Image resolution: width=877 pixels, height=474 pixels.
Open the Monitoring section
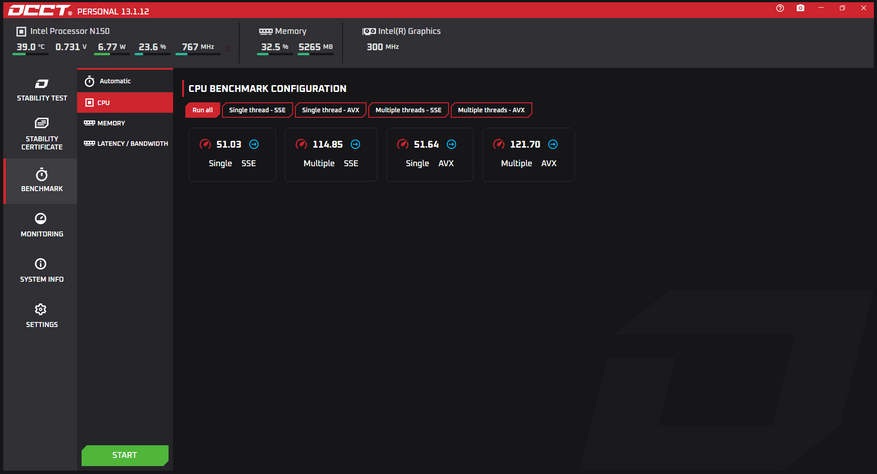[x=41, y=226]
